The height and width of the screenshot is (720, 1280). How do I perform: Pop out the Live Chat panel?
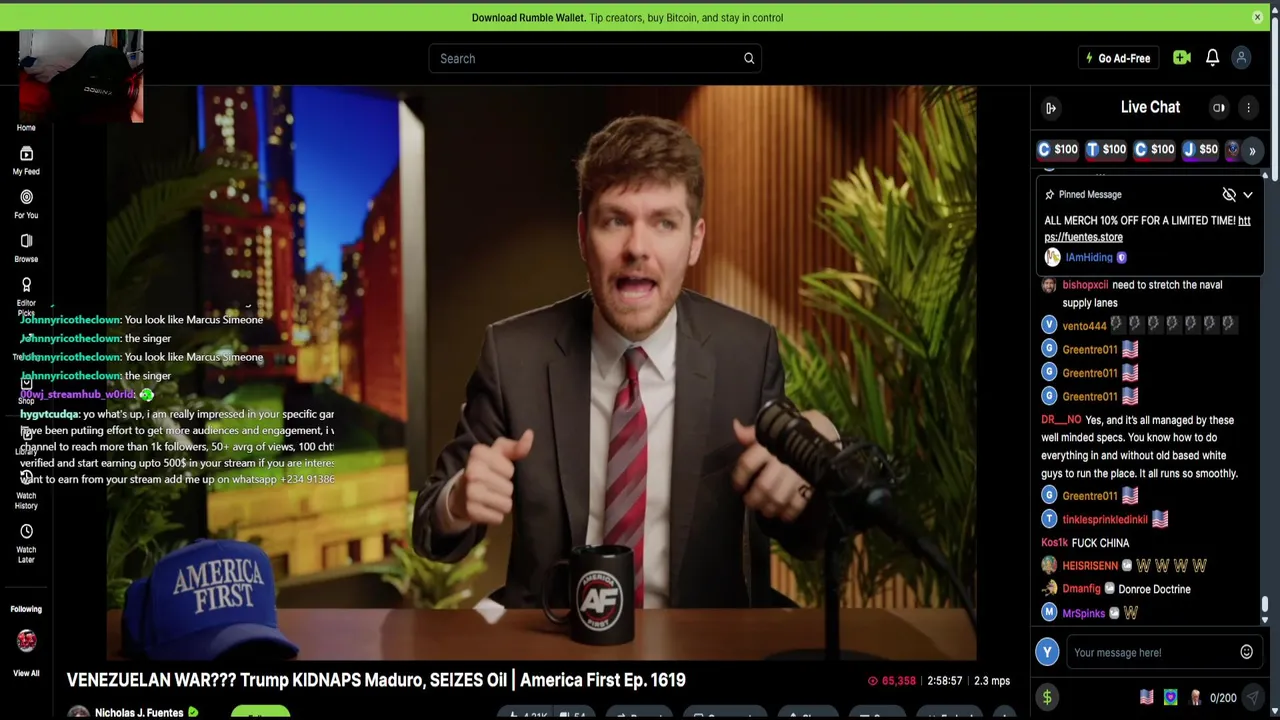click(1051, 108)
